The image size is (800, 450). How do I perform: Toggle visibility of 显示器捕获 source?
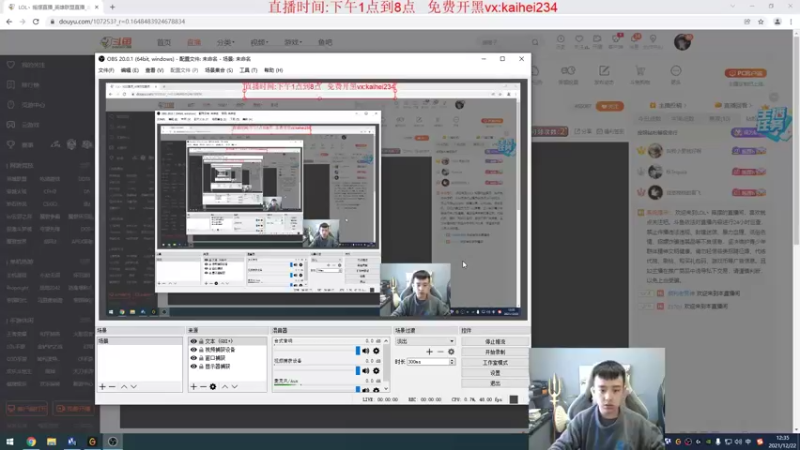pyautogui.click(x=193, y=366)
